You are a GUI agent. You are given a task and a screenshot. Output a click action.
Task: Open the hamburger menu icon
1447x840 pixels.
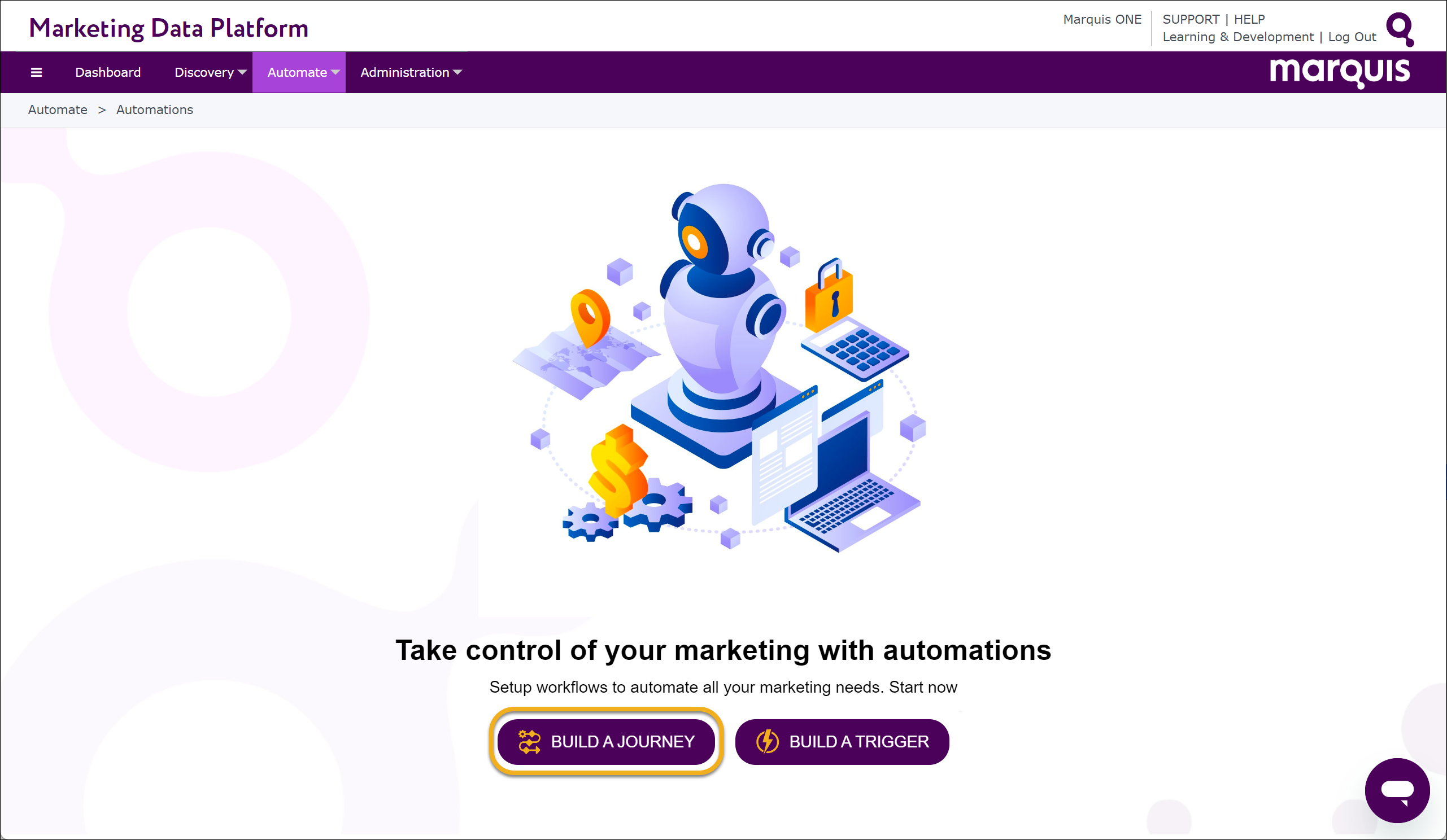36,72
